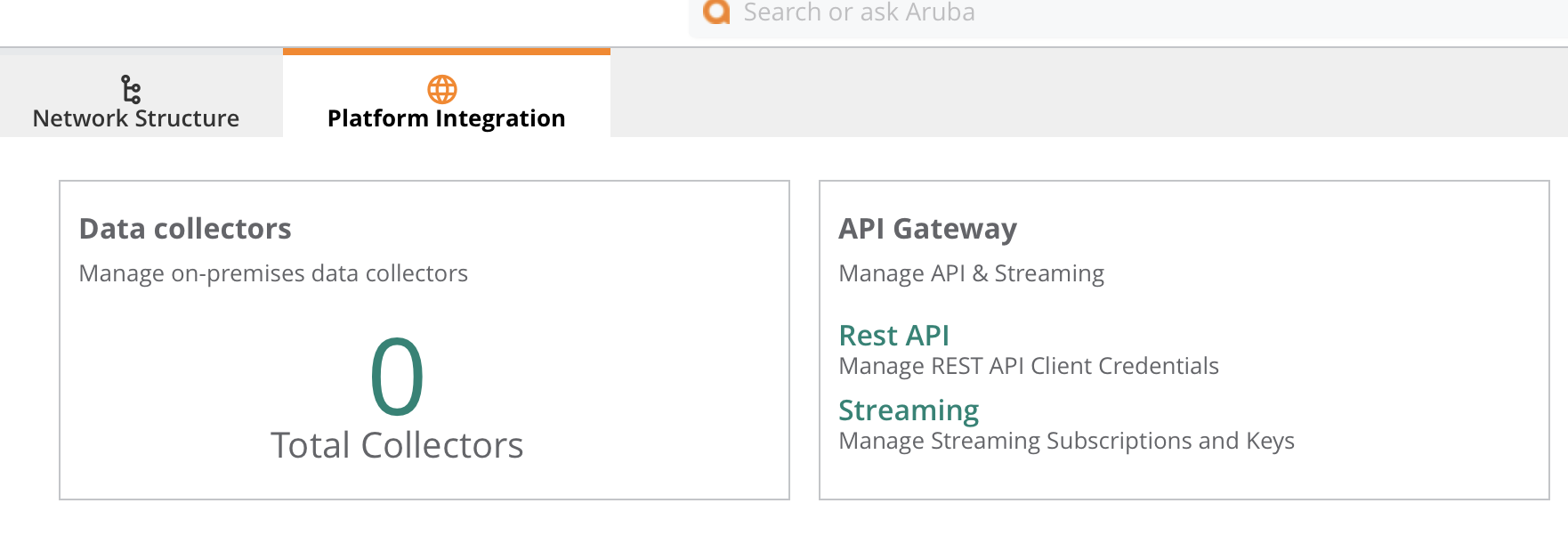Click the Network Structure tree icon

pyautogui.click(x=131, y=89)
